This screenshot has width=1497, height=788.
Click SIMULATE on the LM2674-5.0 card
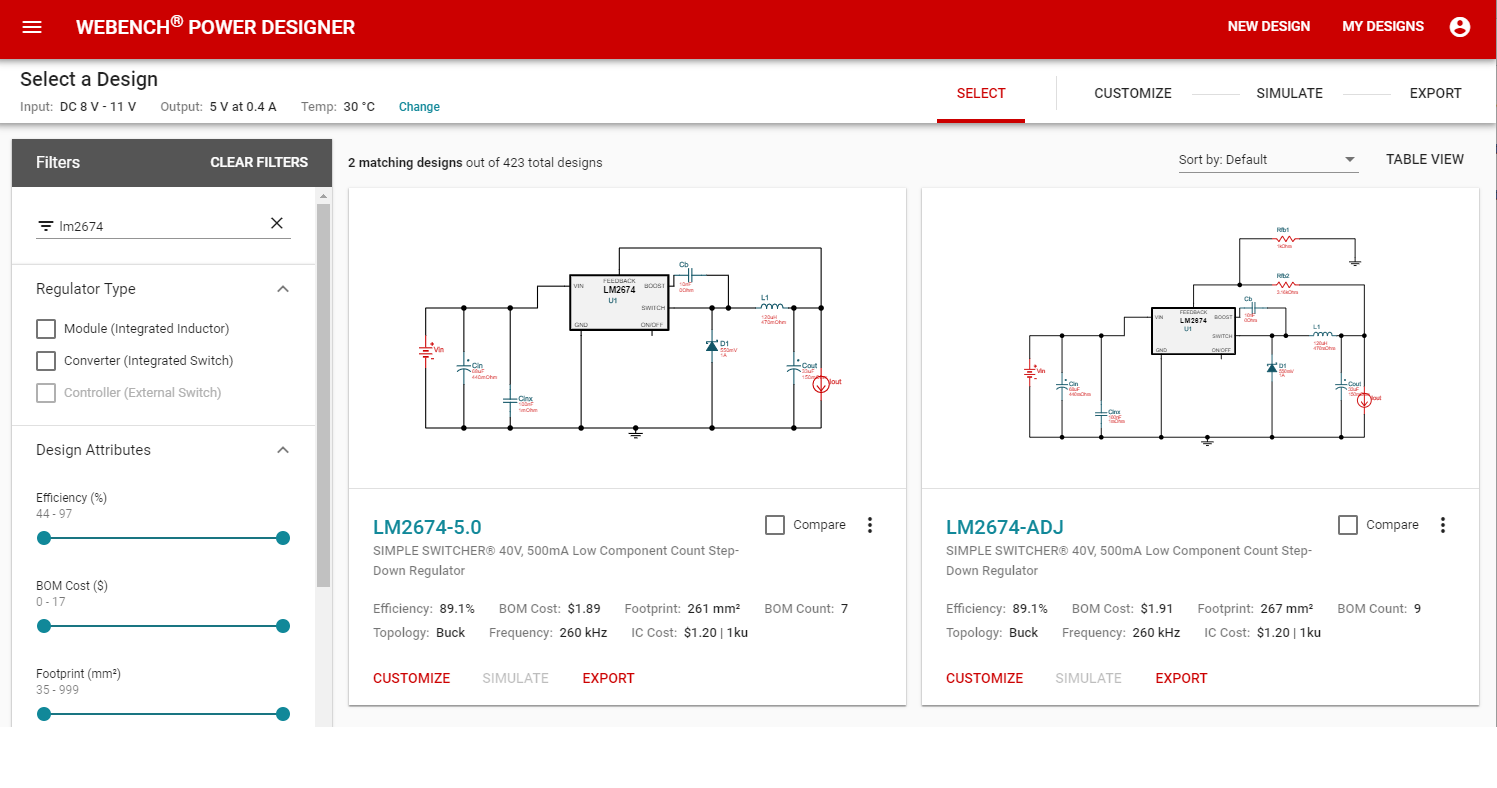click(516, 678)
